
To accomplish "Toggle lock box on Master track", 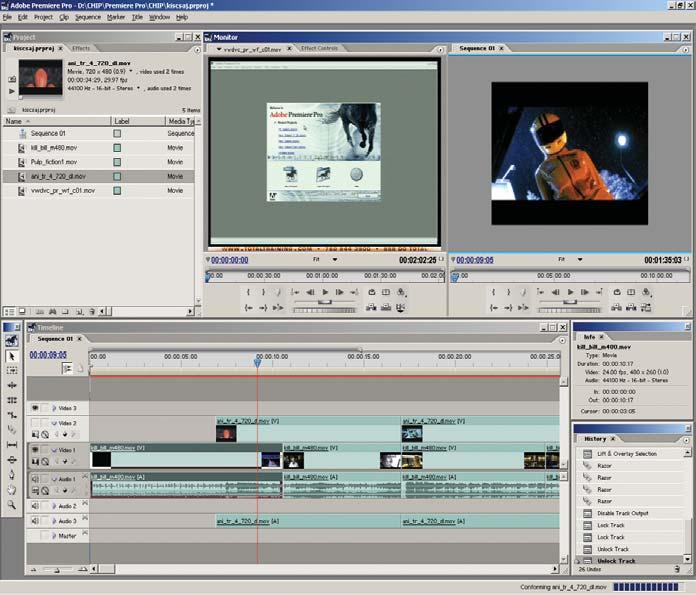I will (45, 536).
